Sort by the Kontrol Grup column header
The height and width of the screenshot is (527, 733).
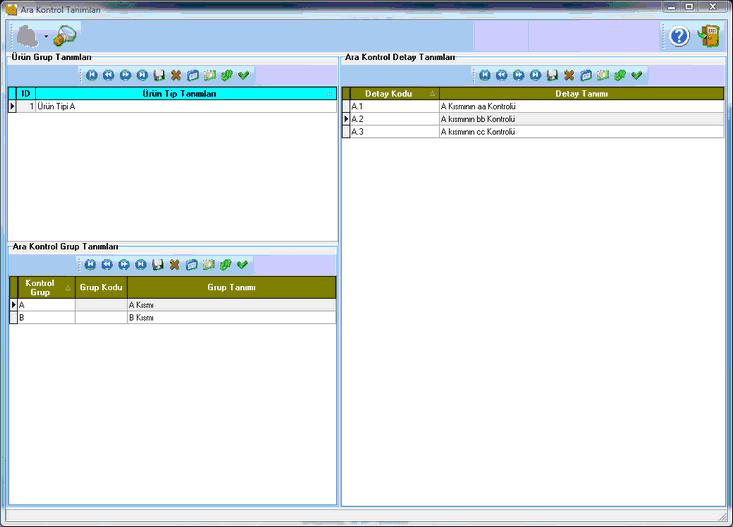pos(46,288)
